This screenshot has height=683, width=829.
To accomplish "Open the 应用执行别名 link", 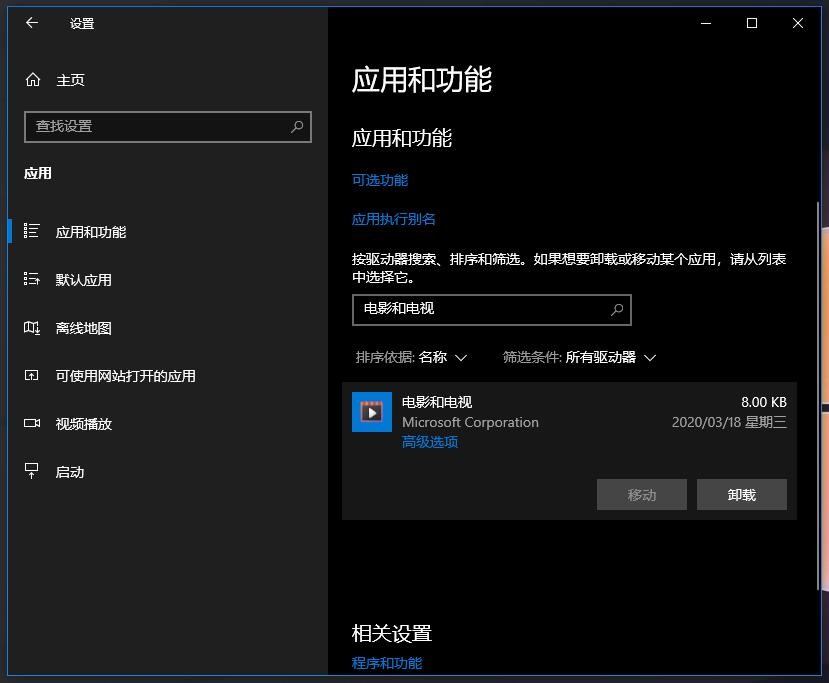I will [x=394, y=219].
